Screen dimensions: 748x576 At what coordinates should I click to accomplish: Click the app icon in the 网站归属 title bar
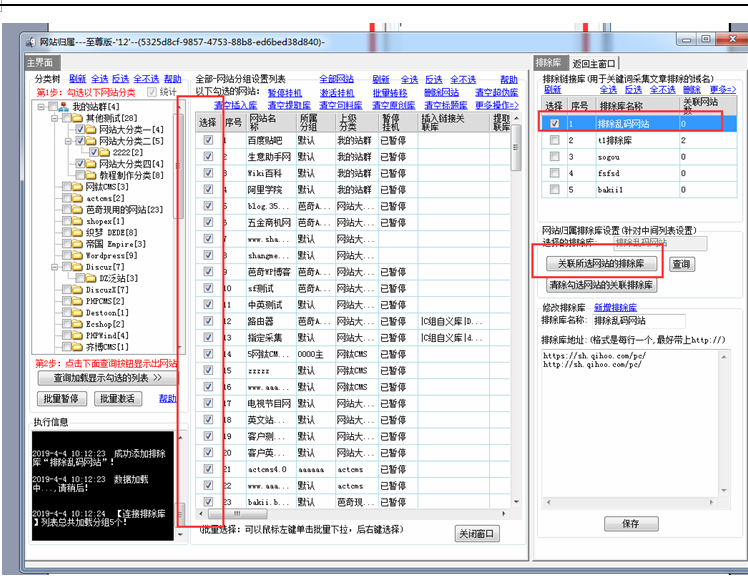click(31, 42)
